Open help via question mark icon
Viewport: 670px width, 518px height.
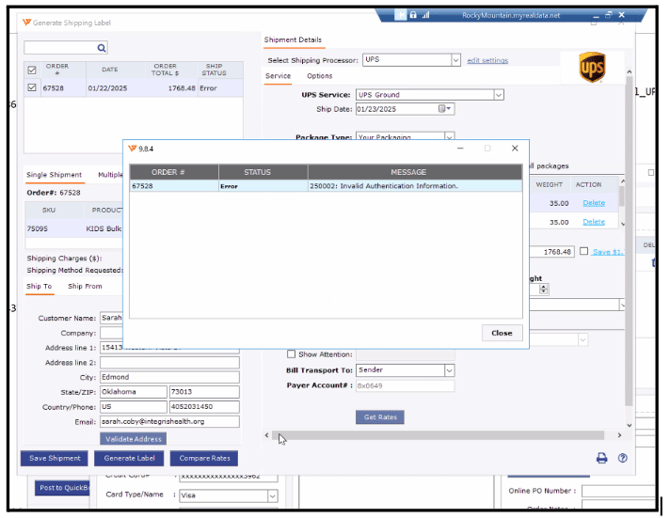pos(622,458)
